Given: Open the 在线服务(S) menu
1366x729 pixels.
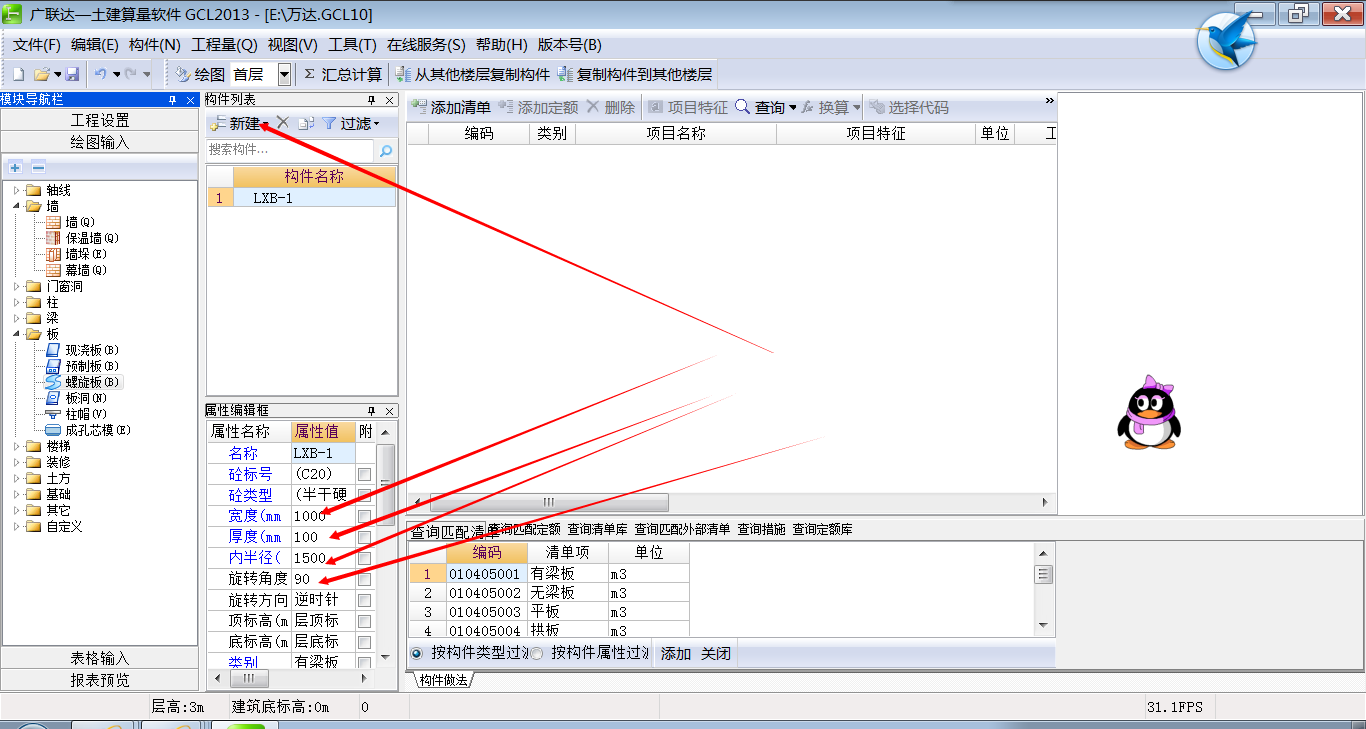Looking at the screenshot, I should click(426, 45).
